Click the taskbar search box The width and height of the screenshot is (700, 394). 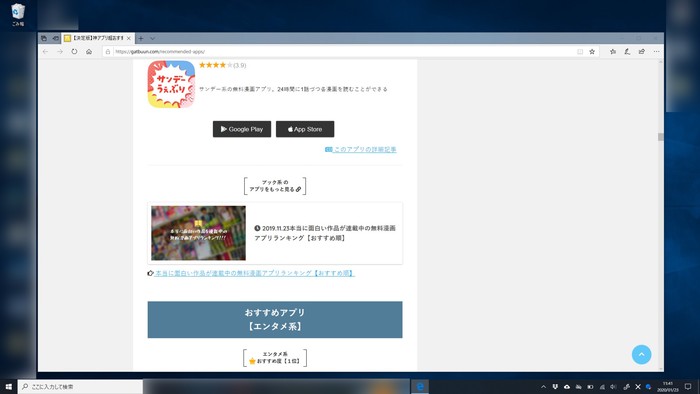tap(80, 386)
